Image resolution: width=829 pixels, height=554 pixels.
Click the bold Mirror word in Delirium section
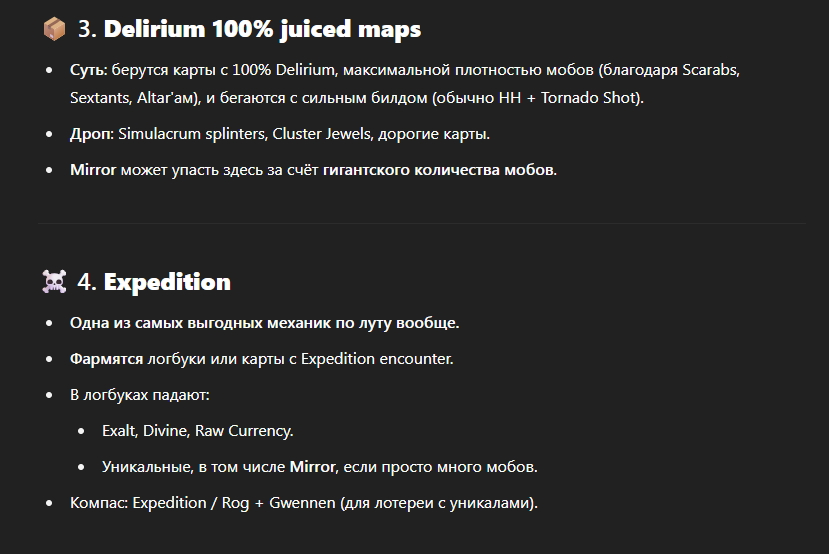point(93,170)
